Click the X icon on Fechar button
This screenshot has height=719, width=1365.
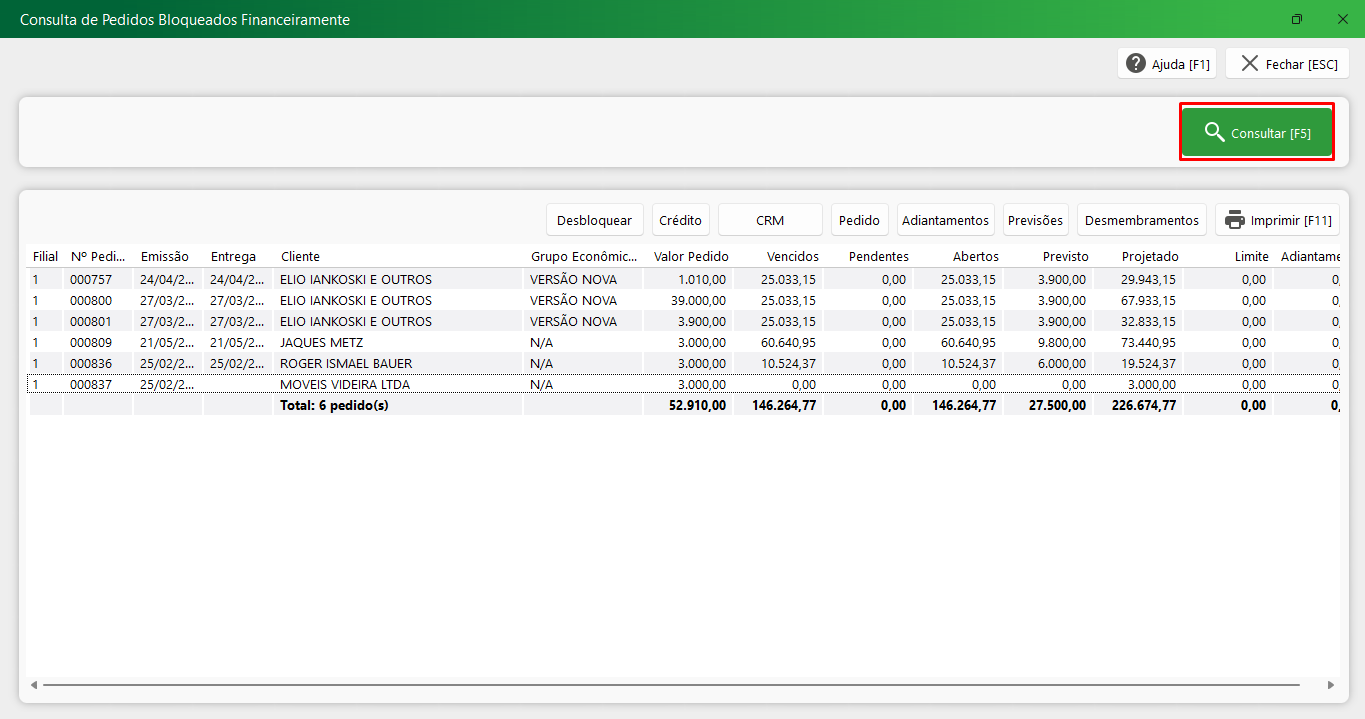point(1249,64)
